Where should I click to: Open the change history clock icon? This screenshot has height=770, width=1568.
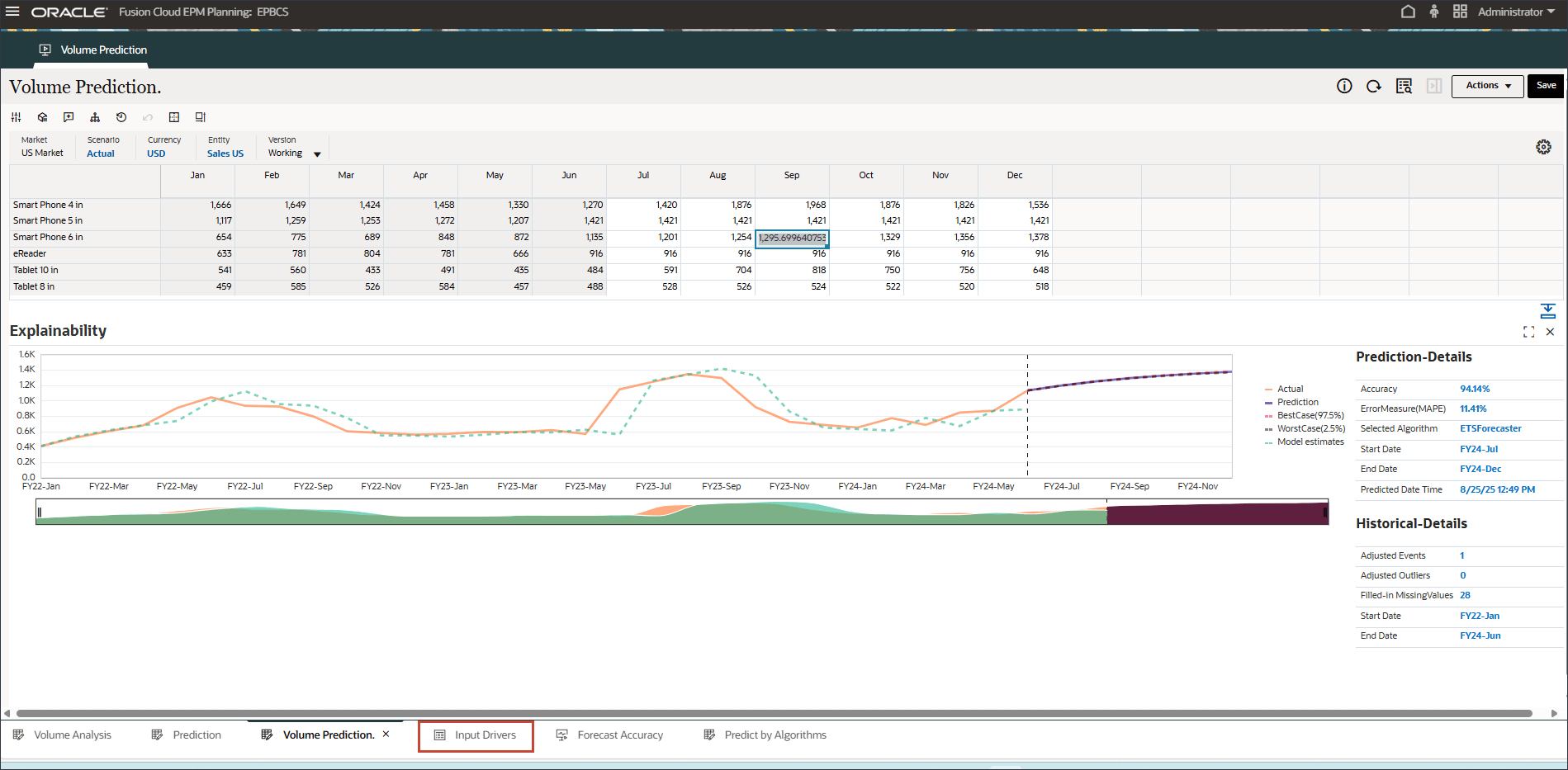tap(121, 117)
